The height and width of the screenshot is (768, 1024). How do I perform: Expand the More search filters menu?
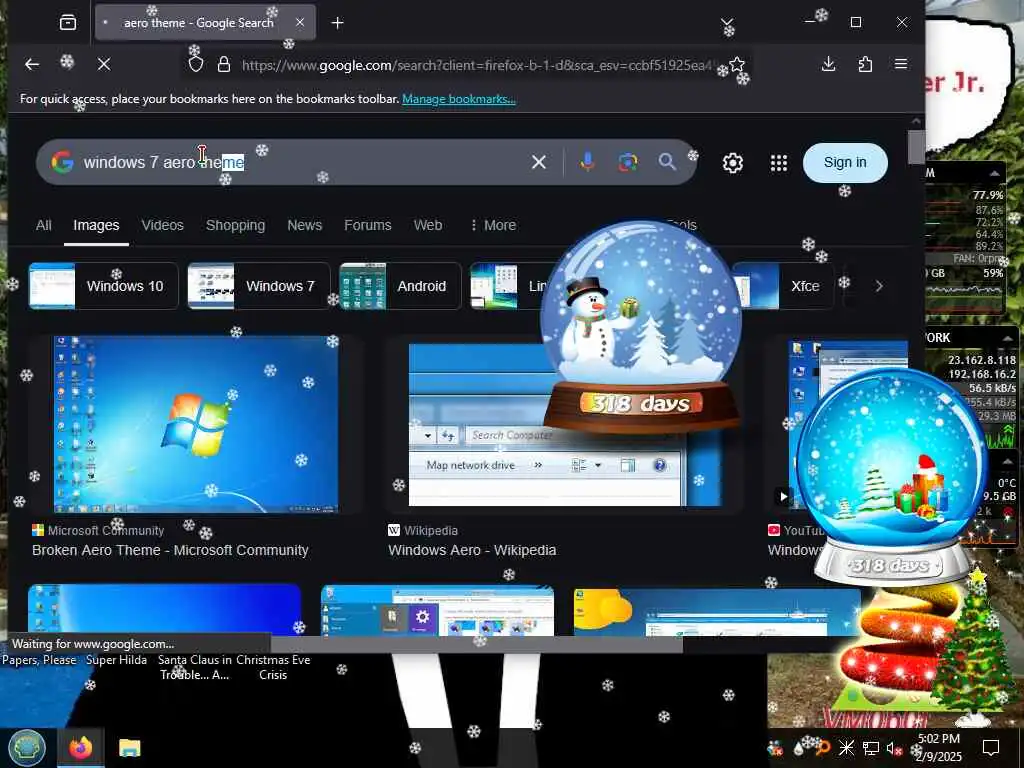(x=493, y=225)
